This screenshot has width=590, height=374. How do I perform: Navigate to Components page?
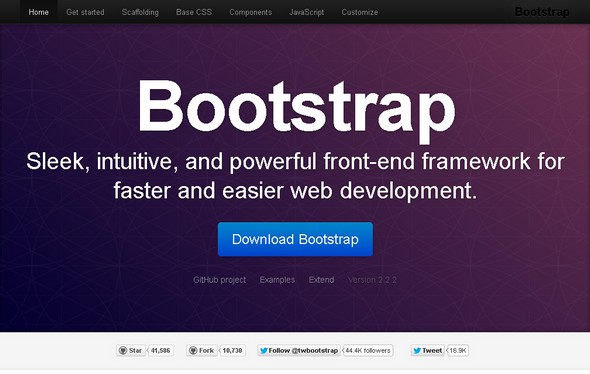[251, 12]
